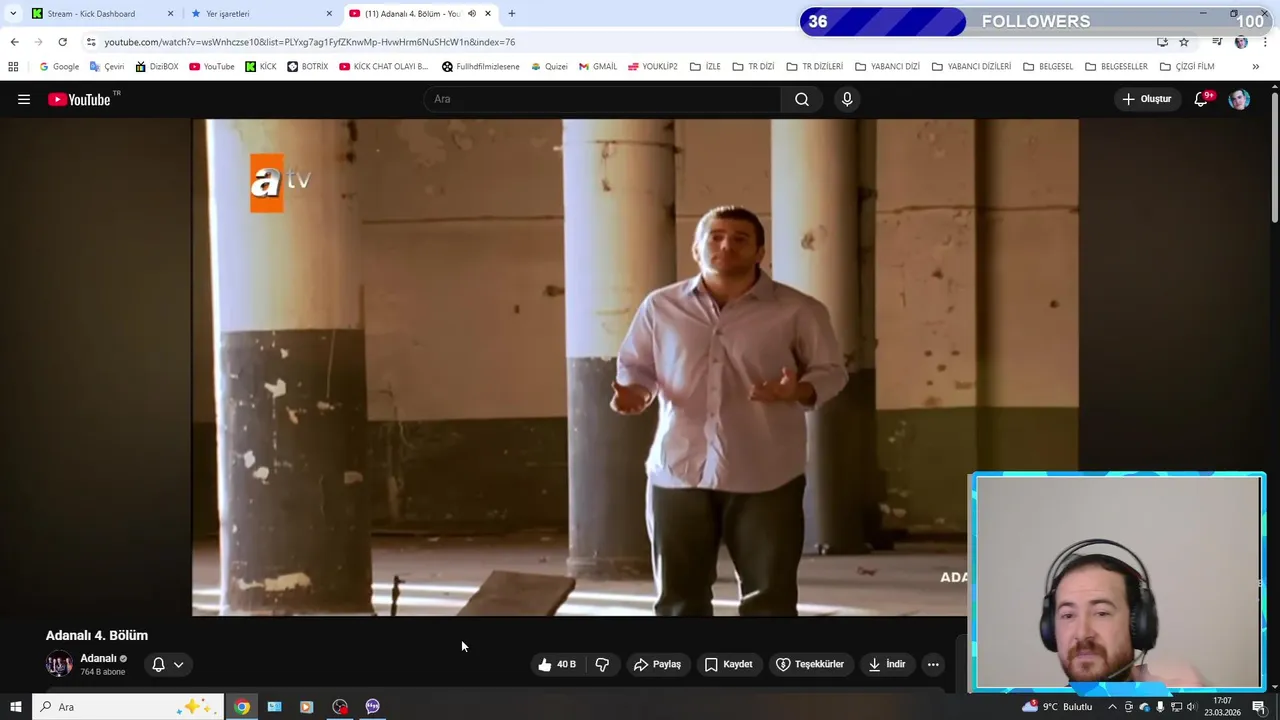This screenshot has width=1280, height=720.
Task: Open the Windows Start button
Action: coord(15,707)
